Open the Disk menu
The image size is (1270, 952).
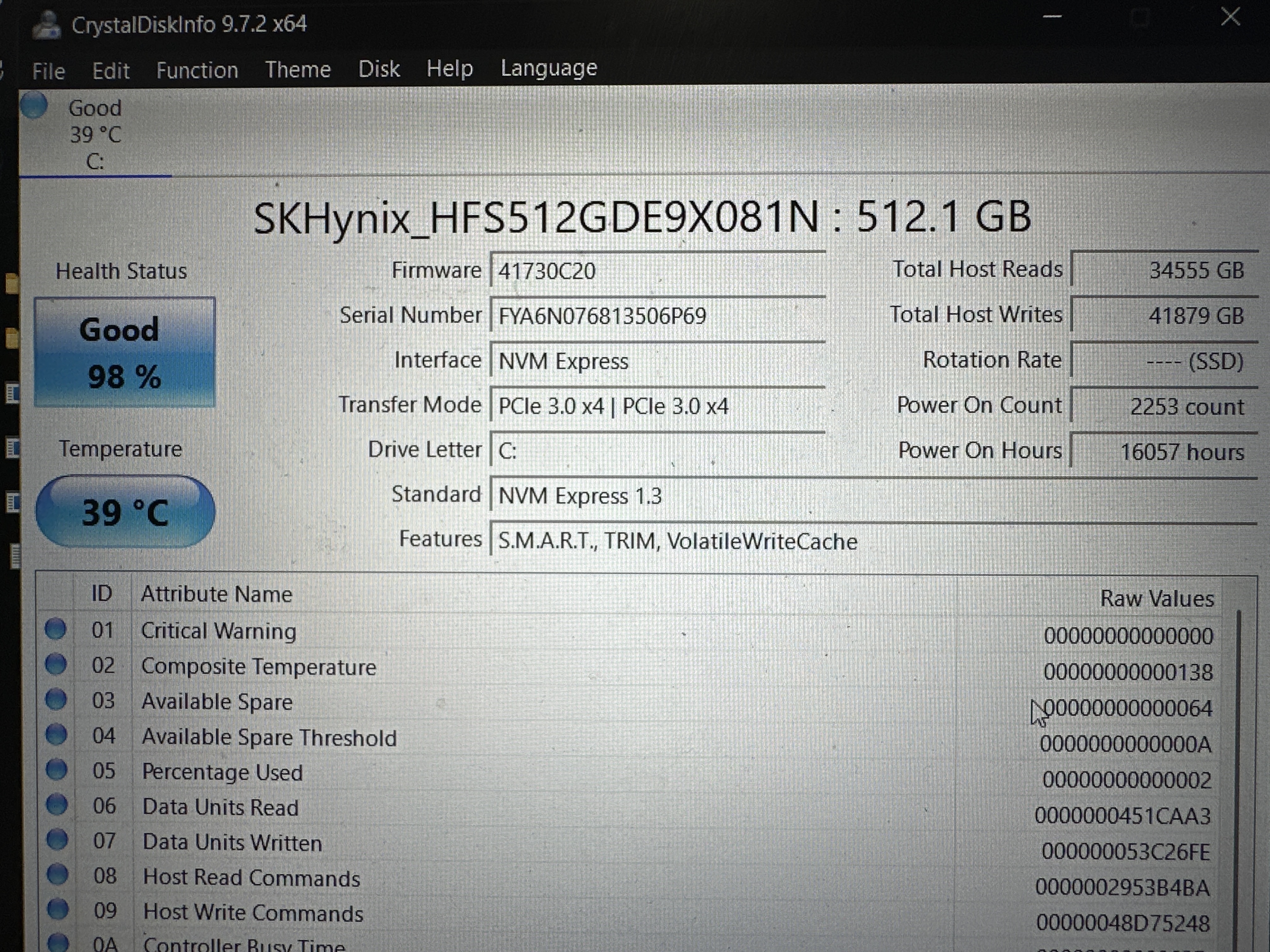coord(379,69)
